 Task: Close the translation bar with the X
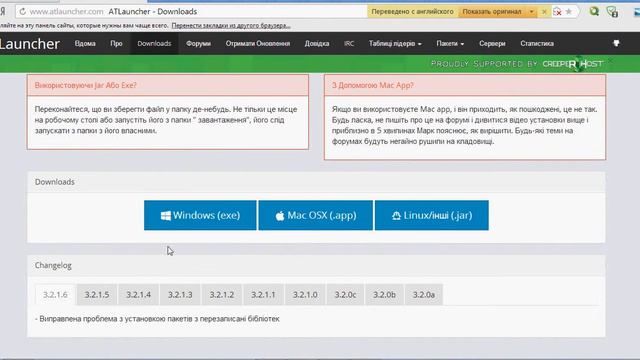click(x=544, y=11)
